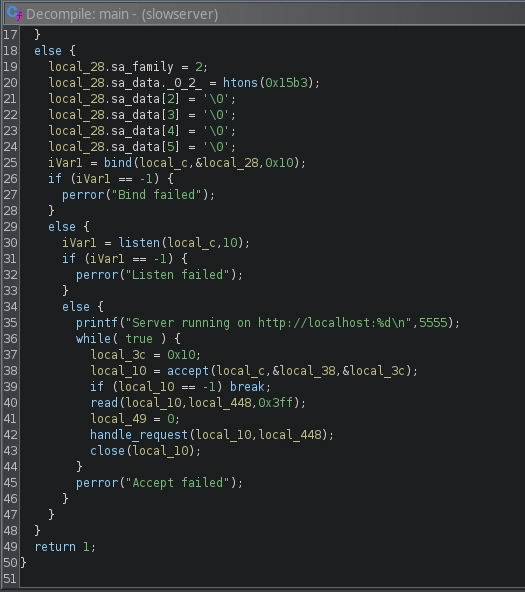The width and height of the screenshot is (525, 592).
Task: Select the read function call
Action: pyautogui.click(x=104, y=403)
